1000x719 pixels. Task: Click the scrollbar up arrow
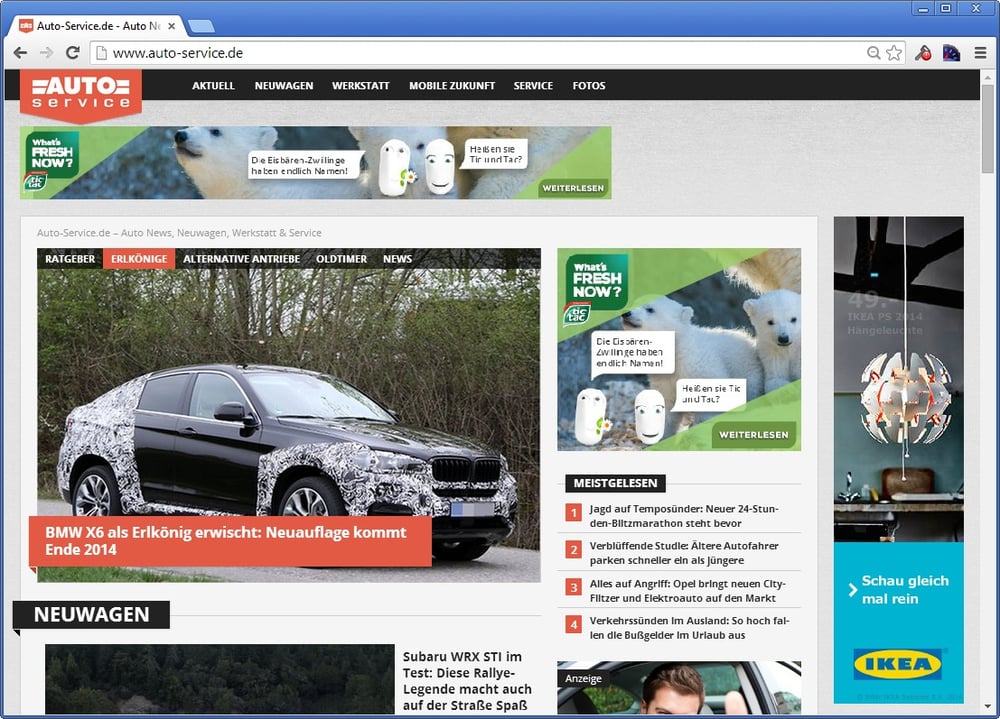[x=987, y=76]
